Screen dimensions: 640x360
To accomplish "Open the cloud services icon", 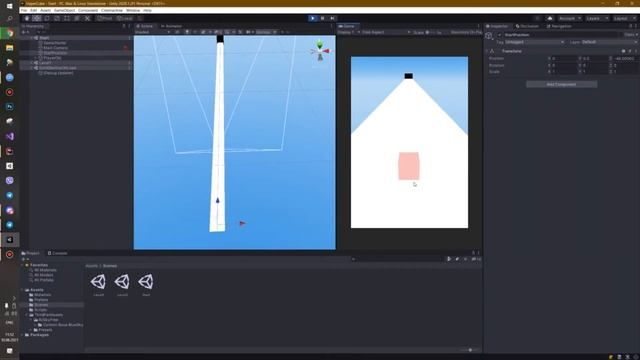I will (x=550, y=18).
